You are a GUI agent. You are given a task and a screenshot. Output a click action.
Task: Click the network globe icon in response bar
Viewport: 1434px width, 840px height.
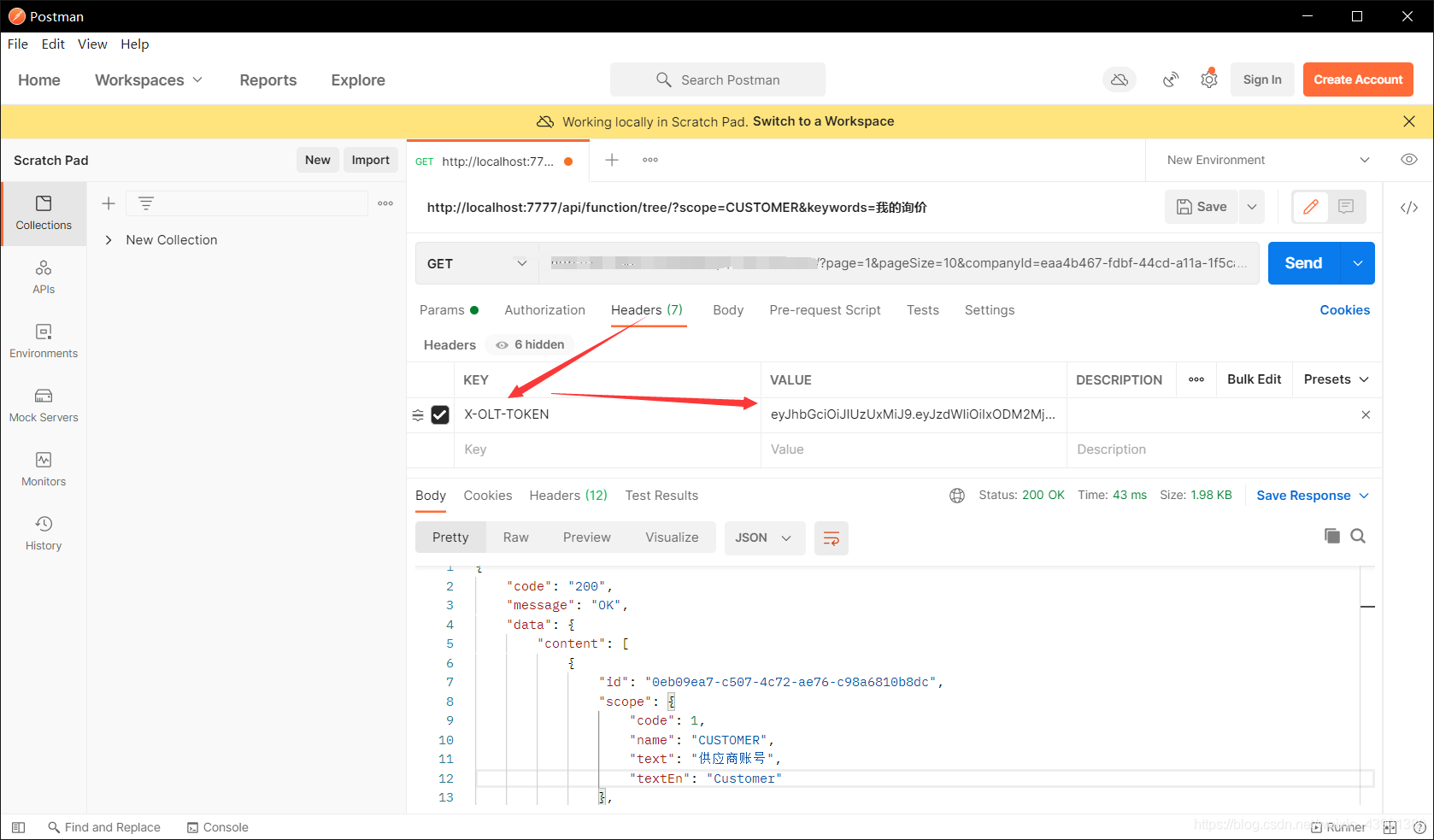[x=957, y=496]
